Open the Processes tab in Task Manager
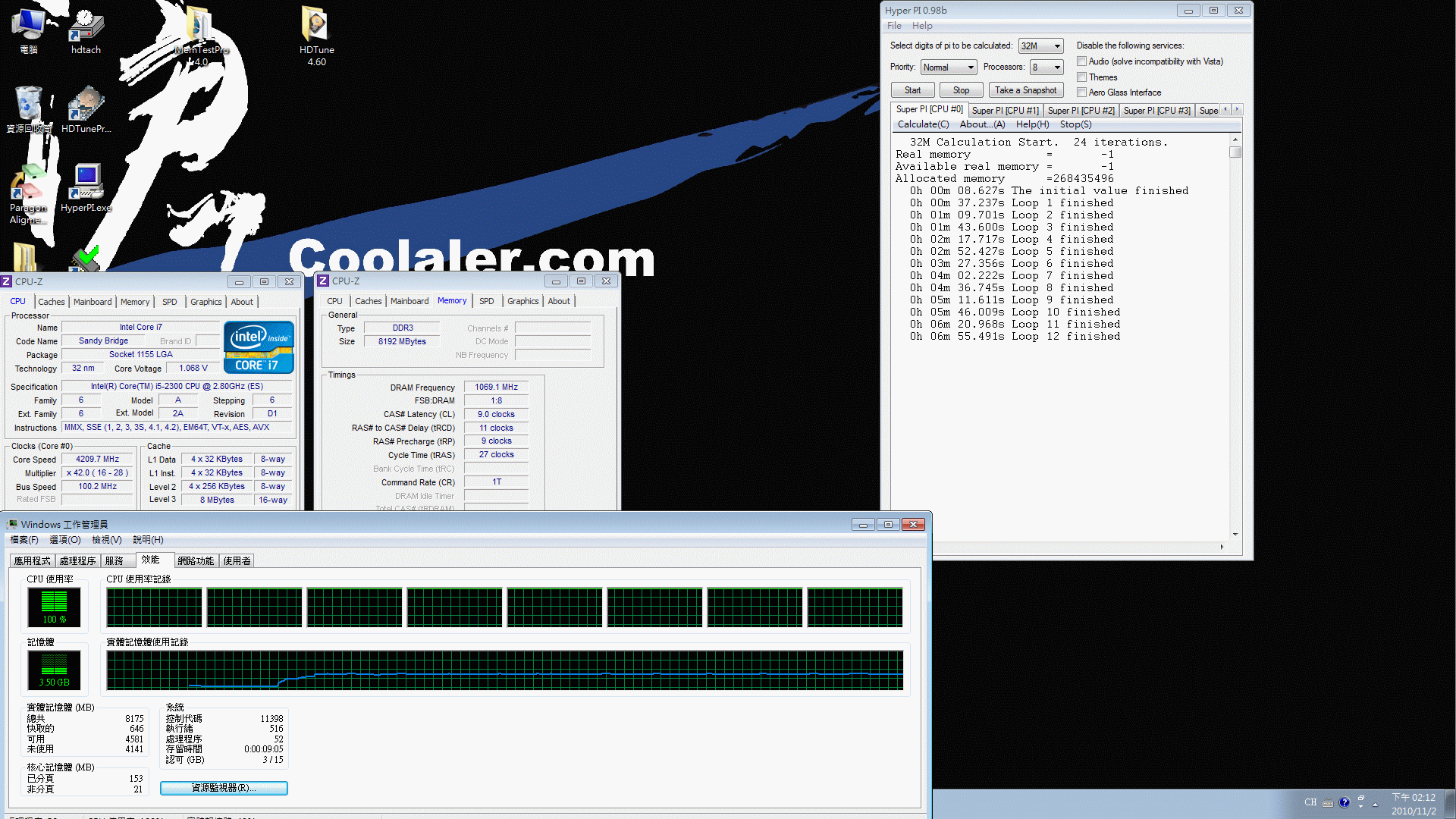The image size is (1456, 819). coord(77,561)
